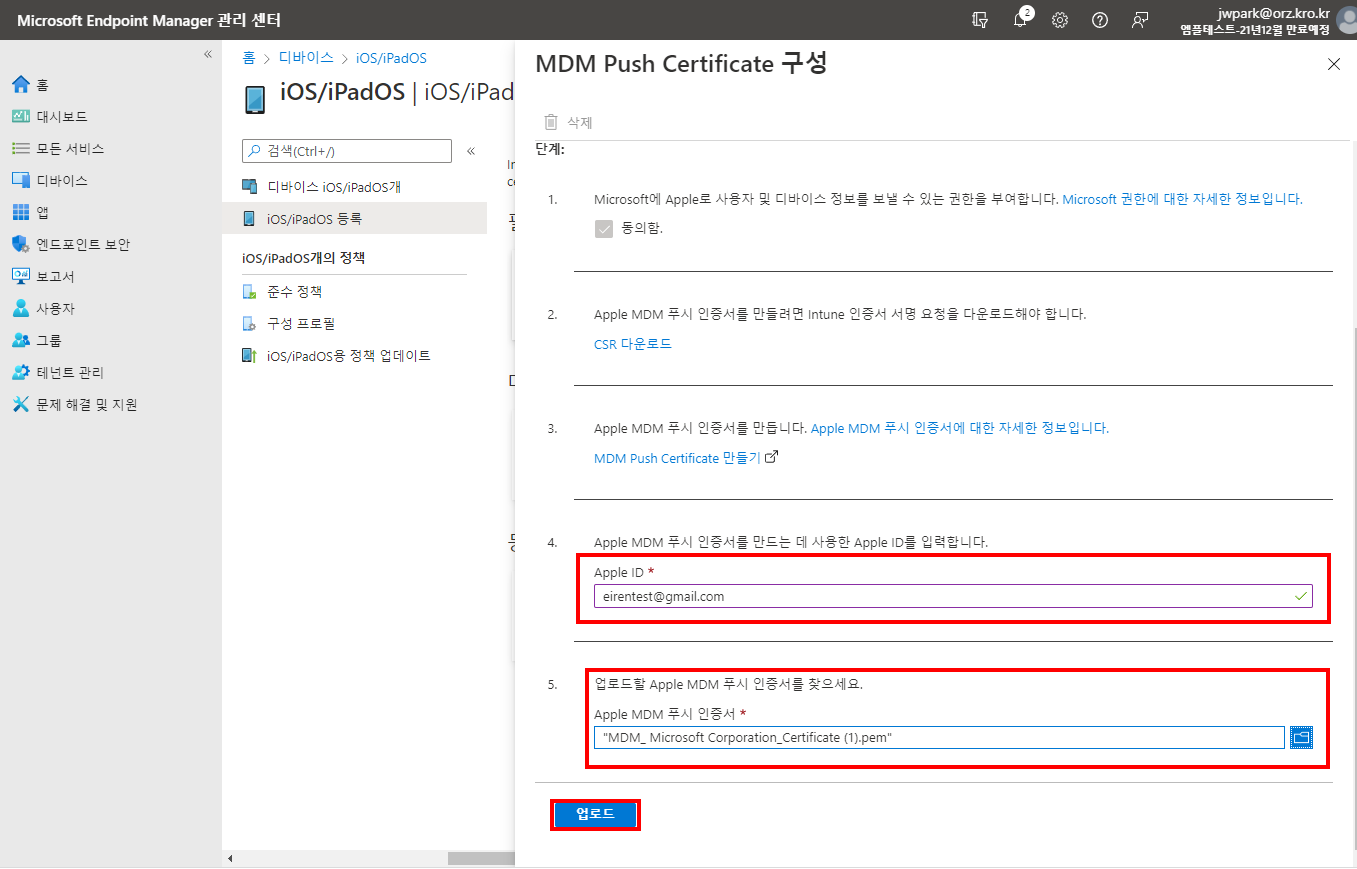Open MDM Push Certificate 만들기 link
The height and width of the screenshot is (869, 1357).
pos(686,458)
